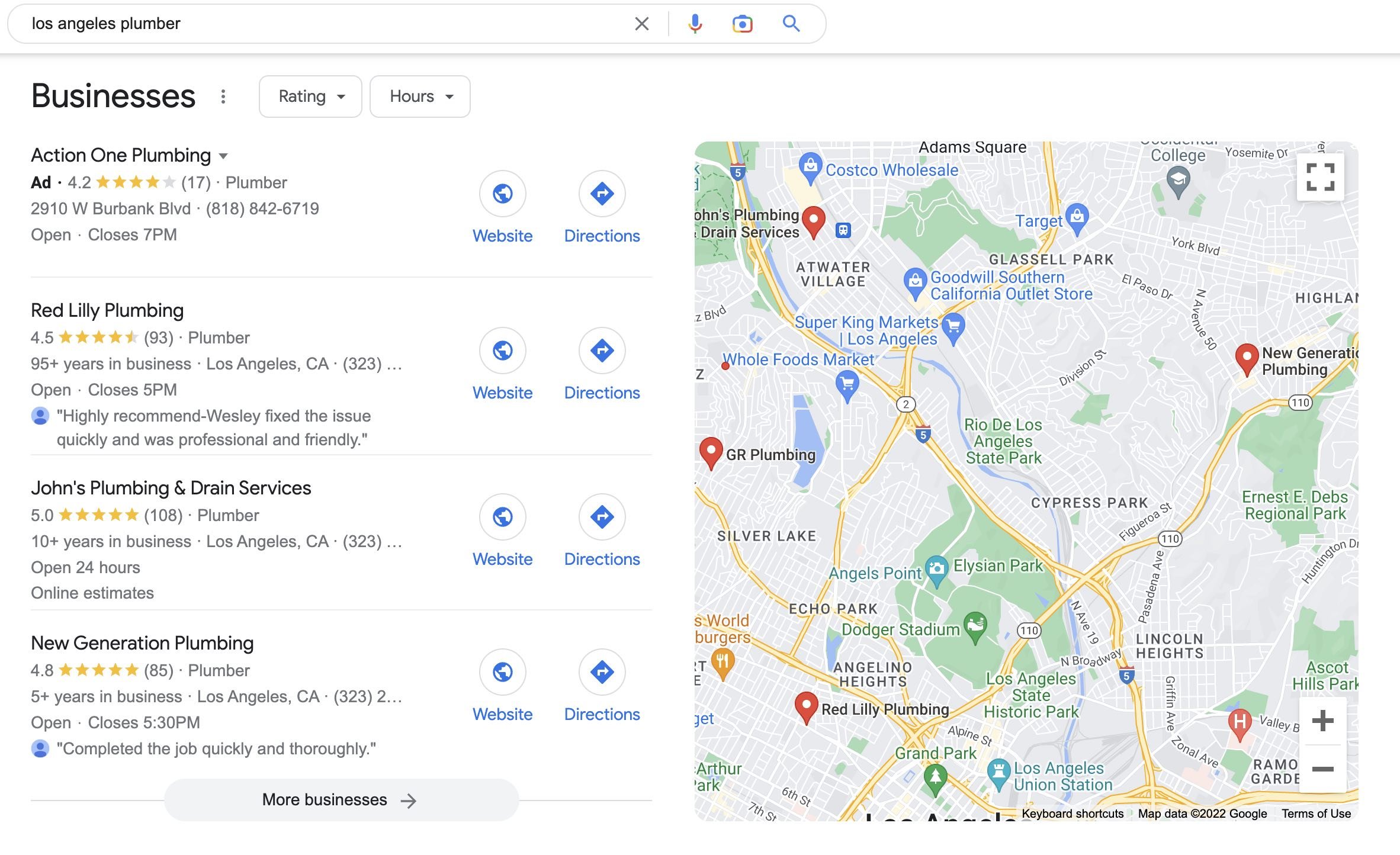Open the Rating filter dropdown
This screenshot has height=855, width=1400.
pyautogui.click(x=310, y=97)
